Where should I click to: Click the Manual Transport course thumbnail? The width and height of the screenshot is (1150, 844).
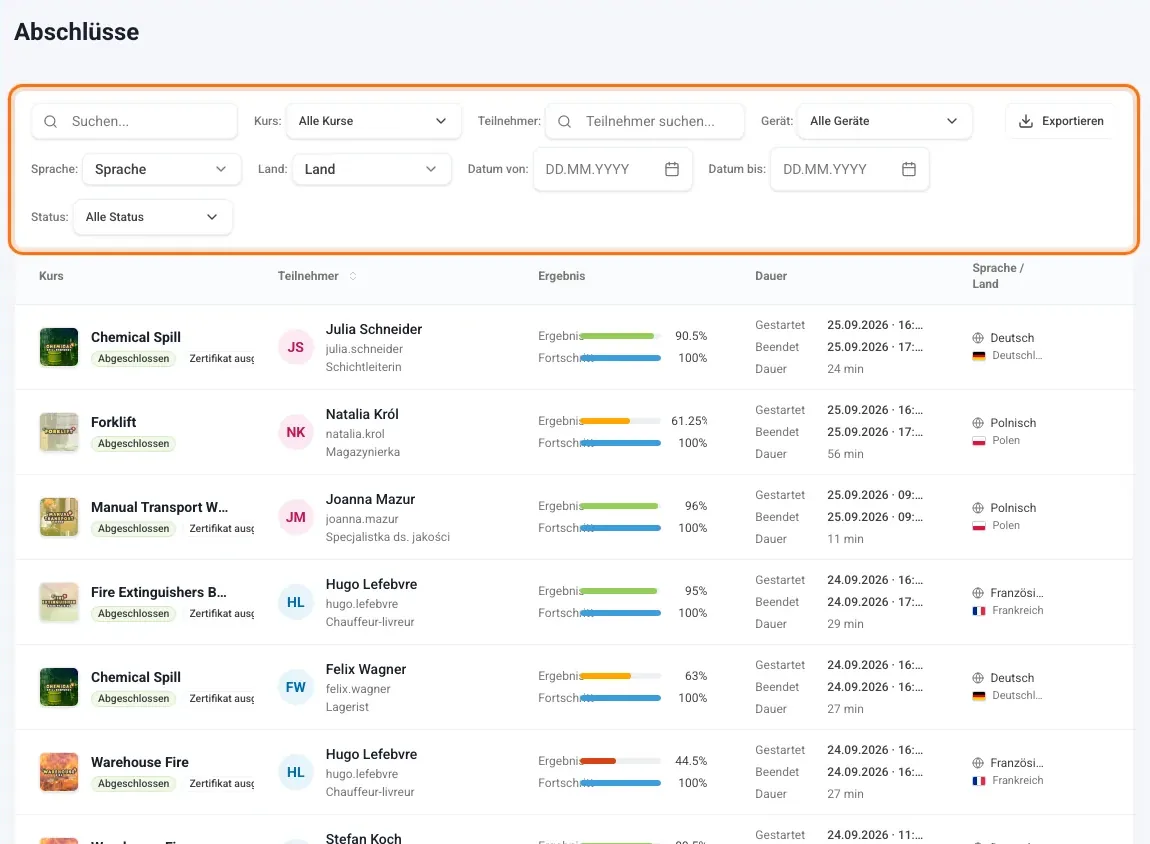pyautogui.click(x=59, y=518)
